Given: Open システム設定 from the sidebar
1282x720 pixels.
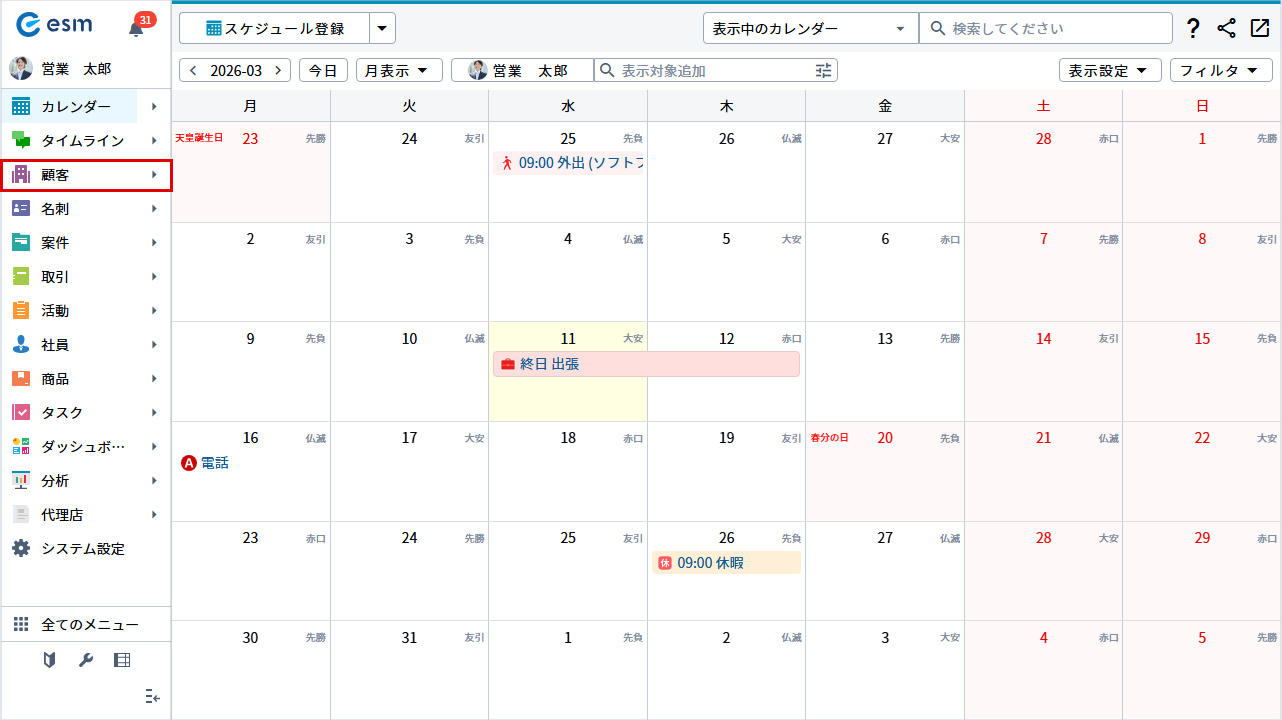Looking at the screenshot, I should [x=82, y=549].
